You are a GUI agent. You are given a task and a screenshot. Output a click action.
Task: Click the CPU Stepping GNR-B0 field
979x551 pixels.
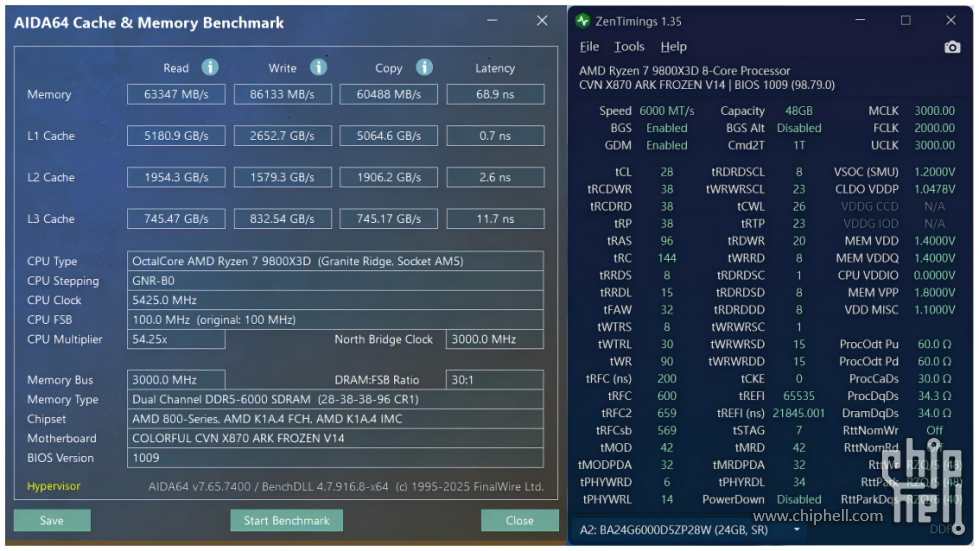335,281
